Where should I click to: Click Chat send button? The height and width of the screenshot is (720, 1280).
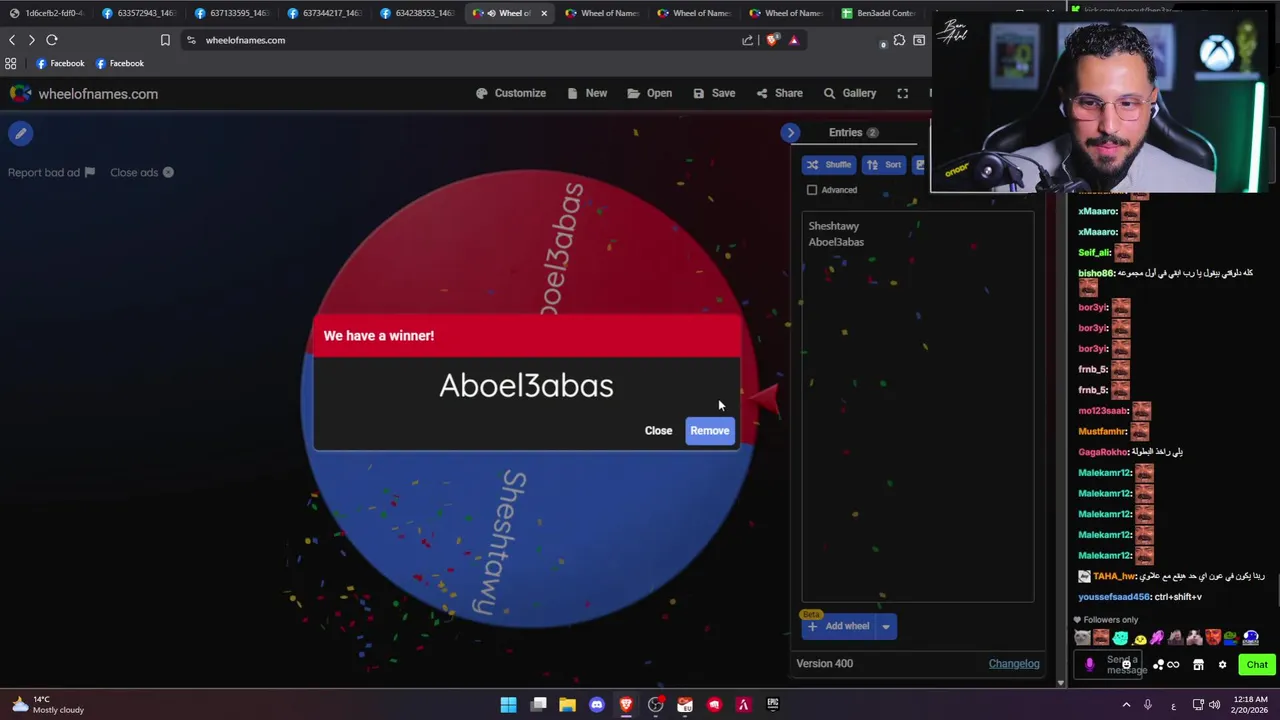1257,664
